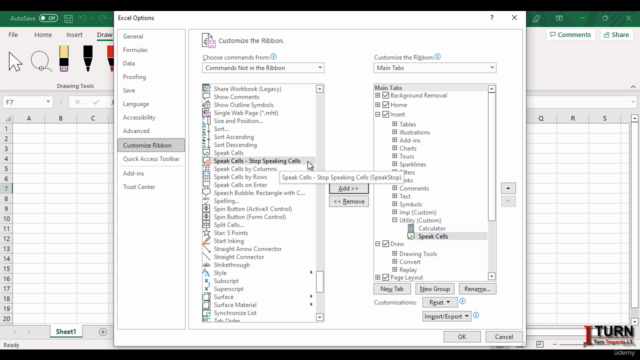Expand the Tables group
The image size is (640, 360).
[x=395, y=124]
